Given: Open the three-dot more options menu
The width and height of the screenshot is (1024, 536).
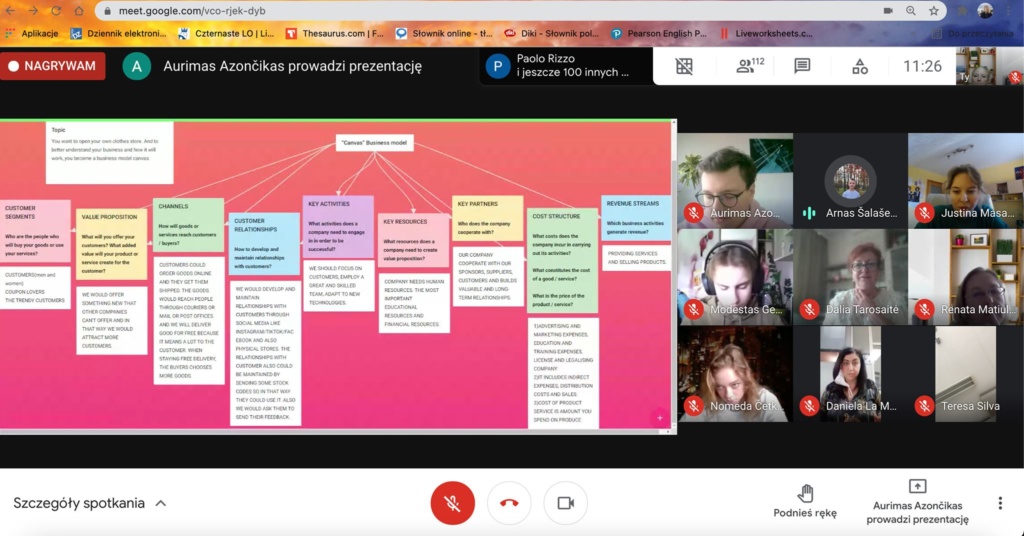Looking at the screenshot, I should [999, 503].
